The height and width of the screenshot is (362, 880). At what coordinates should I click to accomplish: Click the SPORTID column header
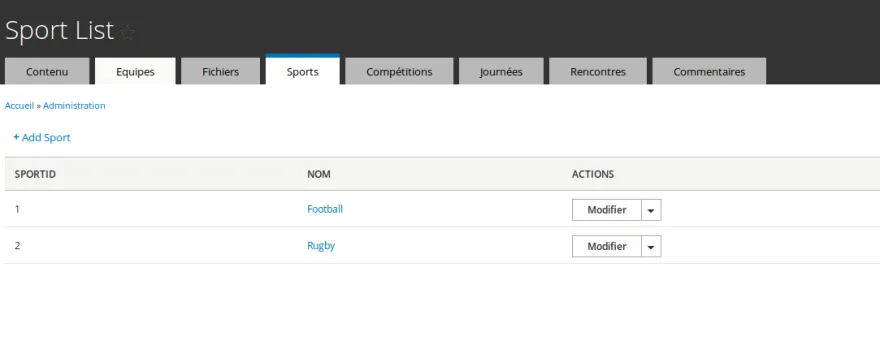coord(35,174)
